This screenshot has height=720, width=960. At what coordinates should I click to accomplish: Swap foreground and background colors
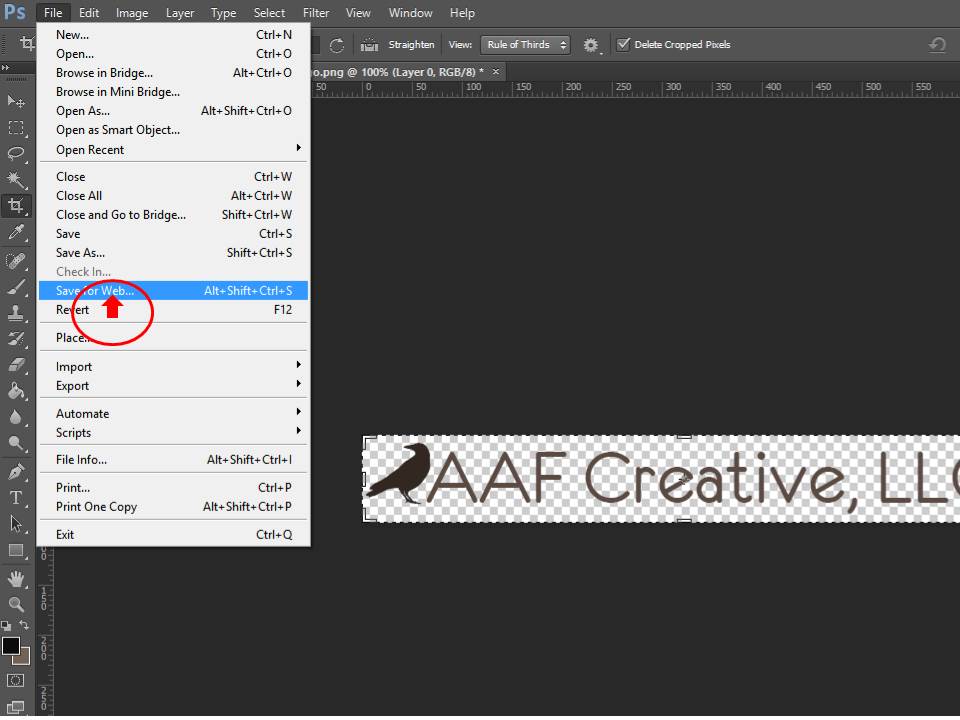click(24, 626)
